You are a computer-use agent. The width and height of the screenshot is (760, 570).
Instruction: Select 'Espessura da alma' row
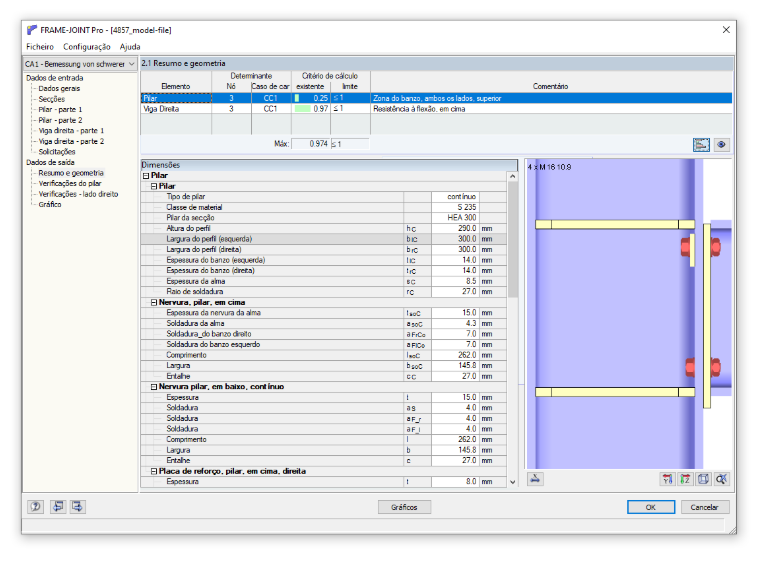point(324,281)
